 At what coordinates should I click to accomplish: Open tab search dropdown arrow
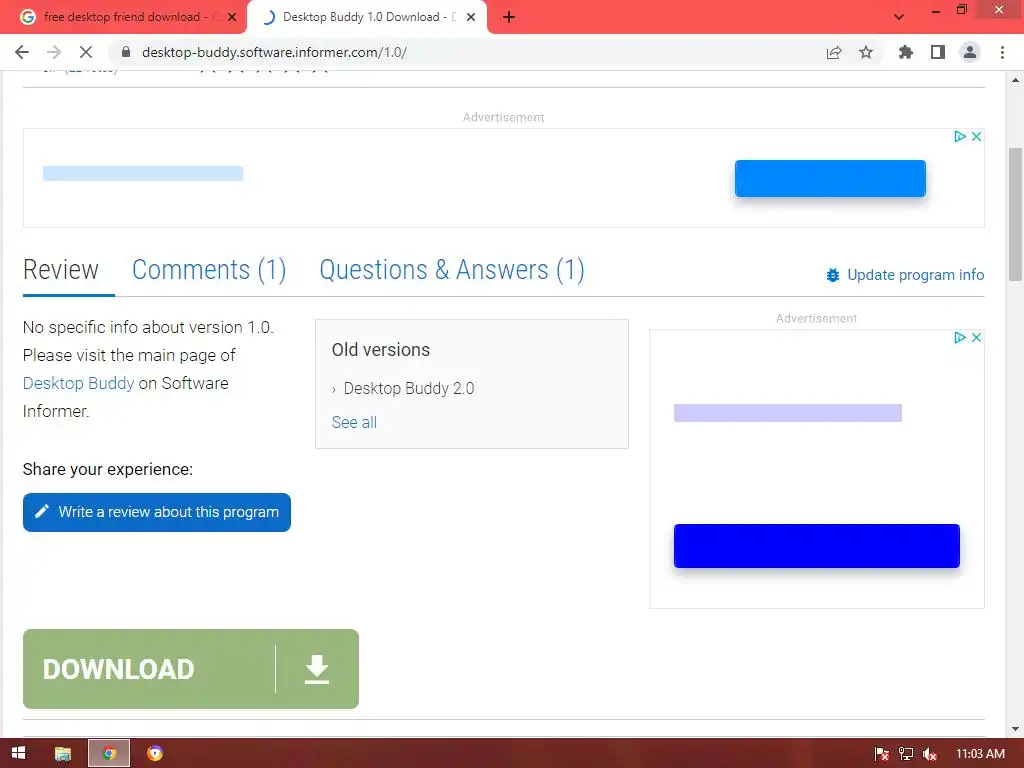[899, 17]
